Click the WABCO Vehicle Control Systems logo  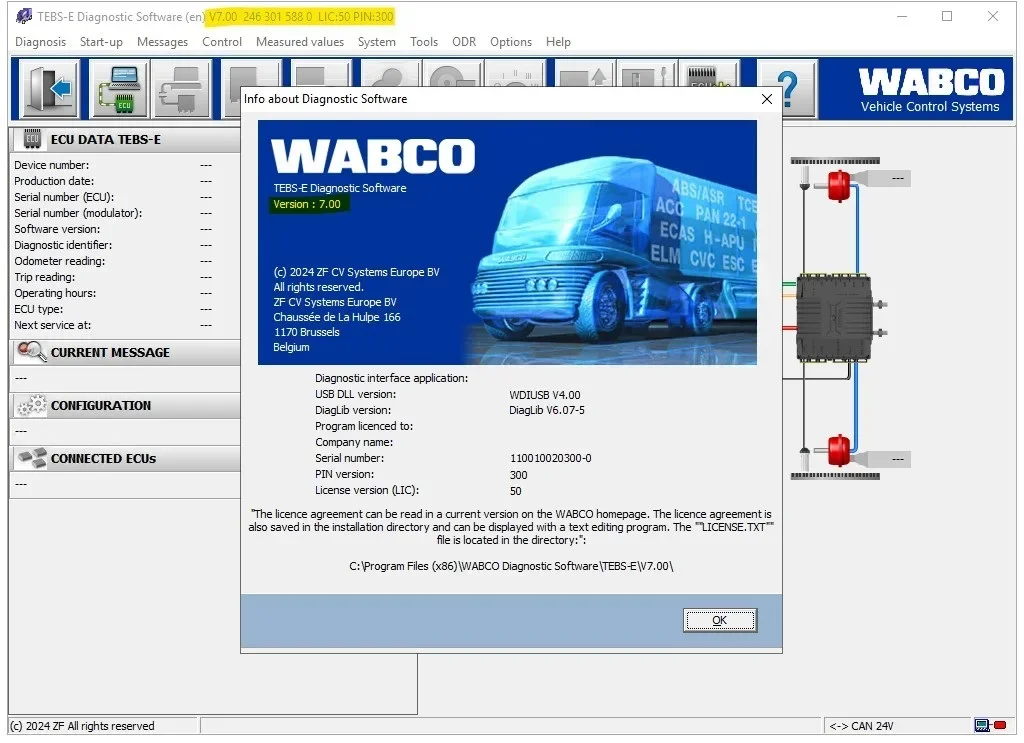pos(930,89)
